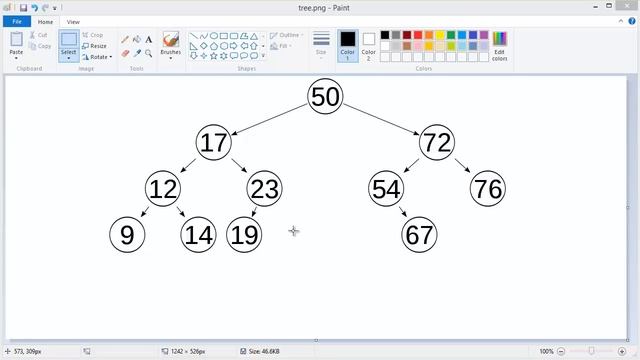Pick the black color swatch in the palette

pos(385,35)
